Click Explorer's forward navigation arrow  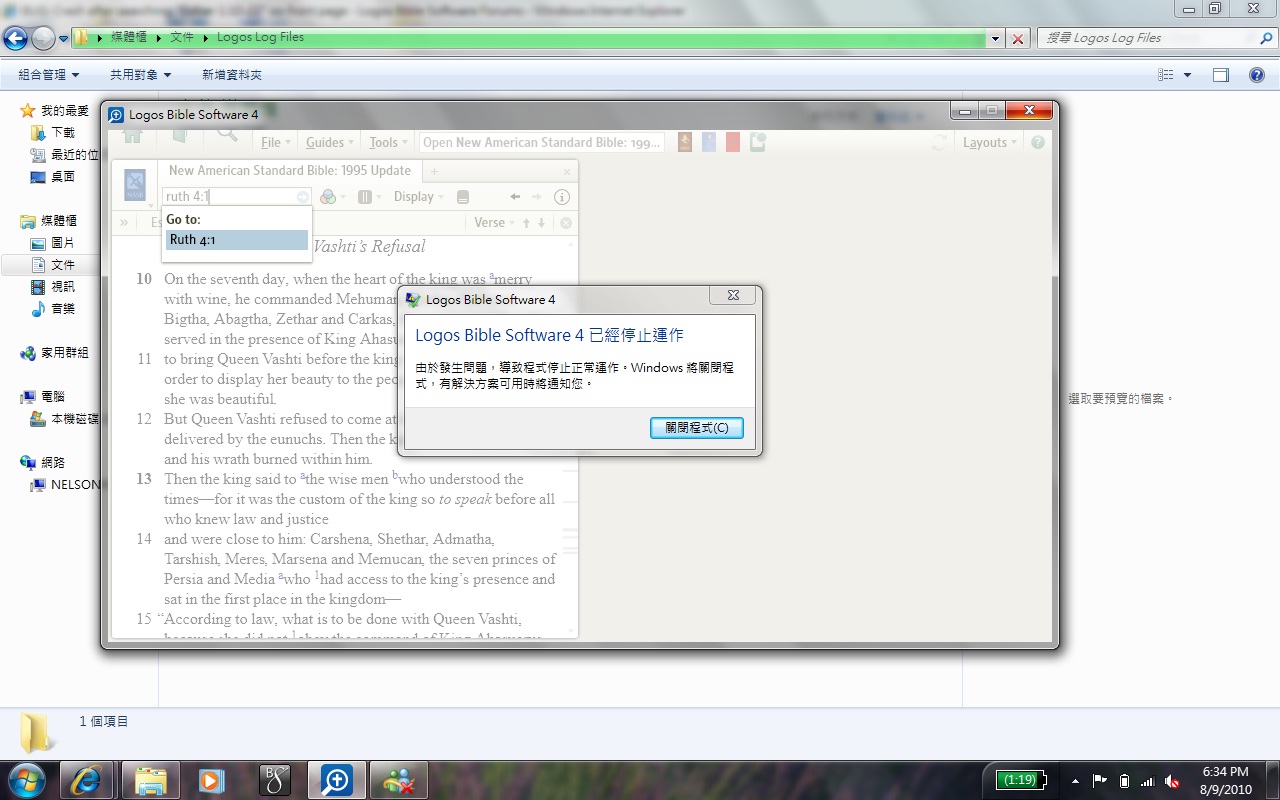click(x=43, y=39)
